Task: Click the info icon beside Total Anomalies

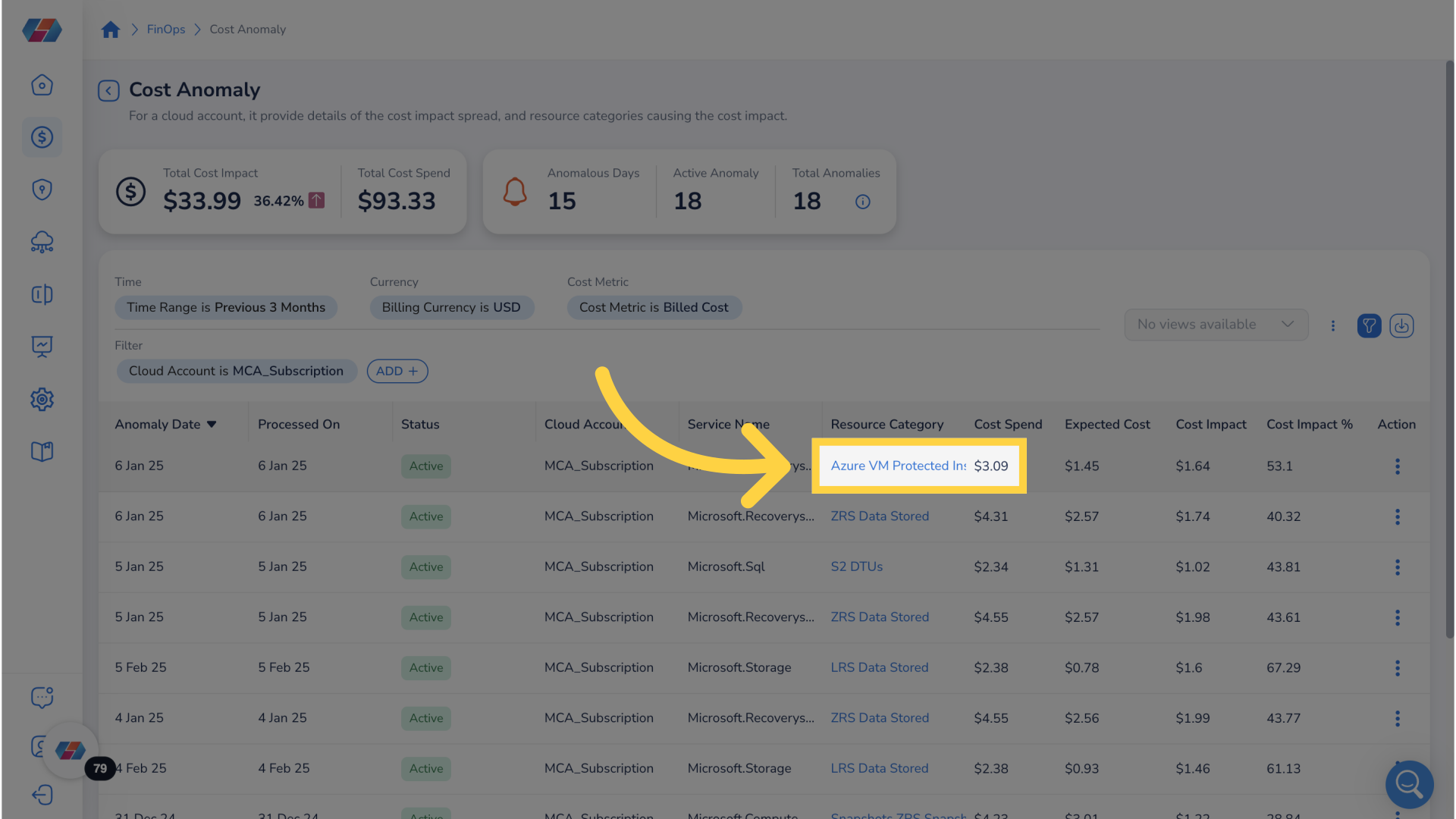Action: pos(862,202)
